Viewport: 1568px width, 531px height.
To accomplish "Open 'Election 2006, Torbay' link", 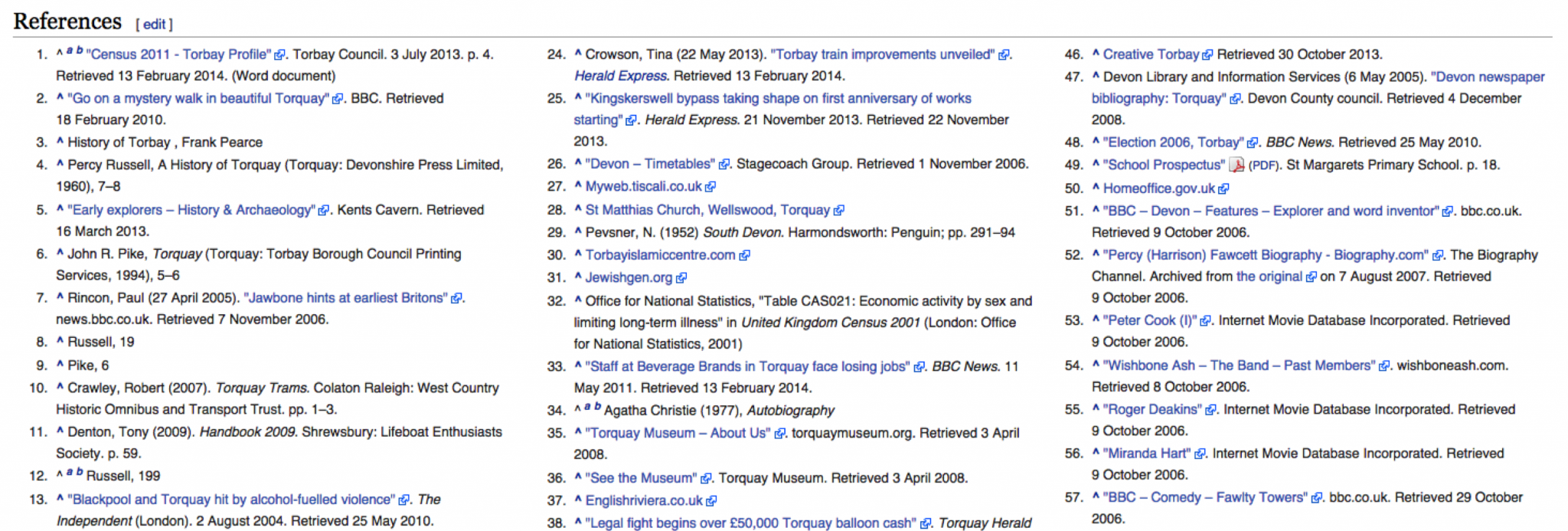I will pos(1174,143).
